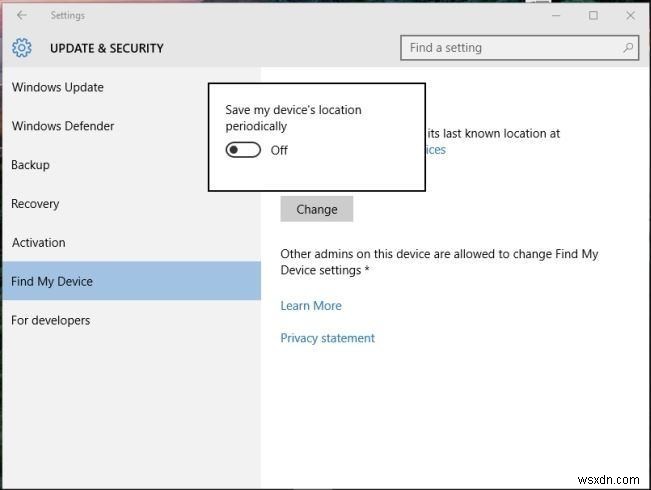This screenshot has width=651, height=490.
Task: Open the Windows Update section
Action: click(57, 87)
